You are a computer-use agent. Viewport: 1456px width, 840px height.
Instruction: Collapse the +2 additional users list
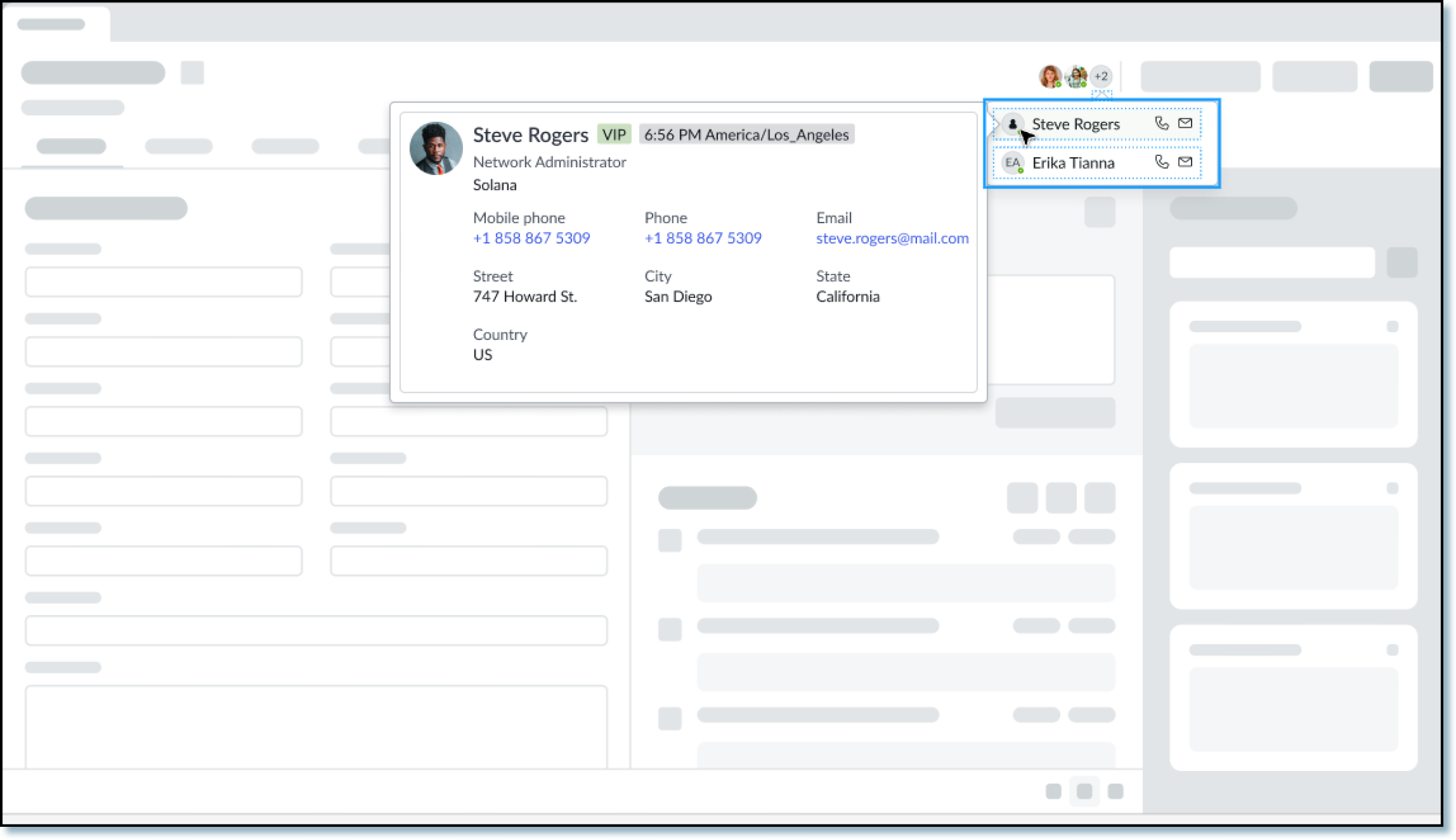point(1101,76)
